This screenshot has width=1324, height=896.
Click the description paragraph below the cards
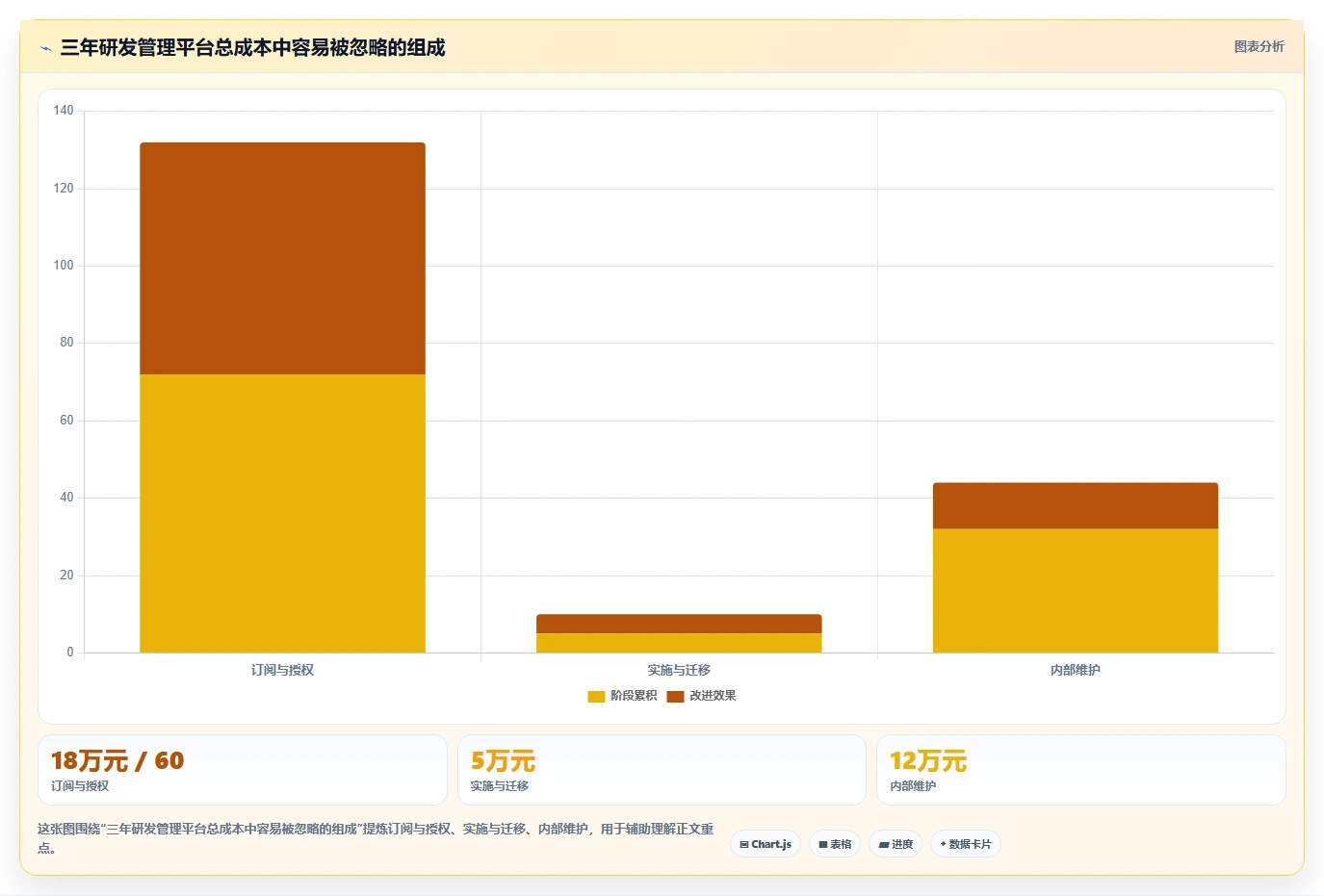point(376,838)
